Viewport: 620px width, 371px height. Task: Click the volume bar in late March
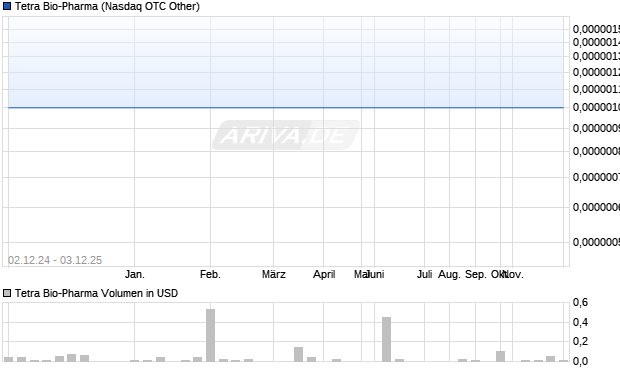tap(299, 354)
